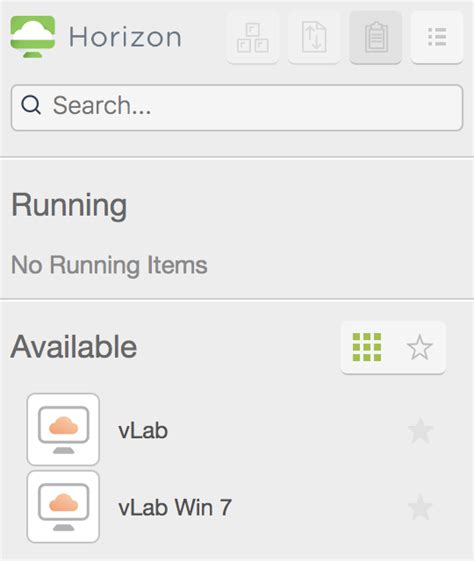This screenshot has height=561, width=474.
Task: Launch the vLab desktop monitor icon
Action: pyautogui.click(x=63, y=429)
